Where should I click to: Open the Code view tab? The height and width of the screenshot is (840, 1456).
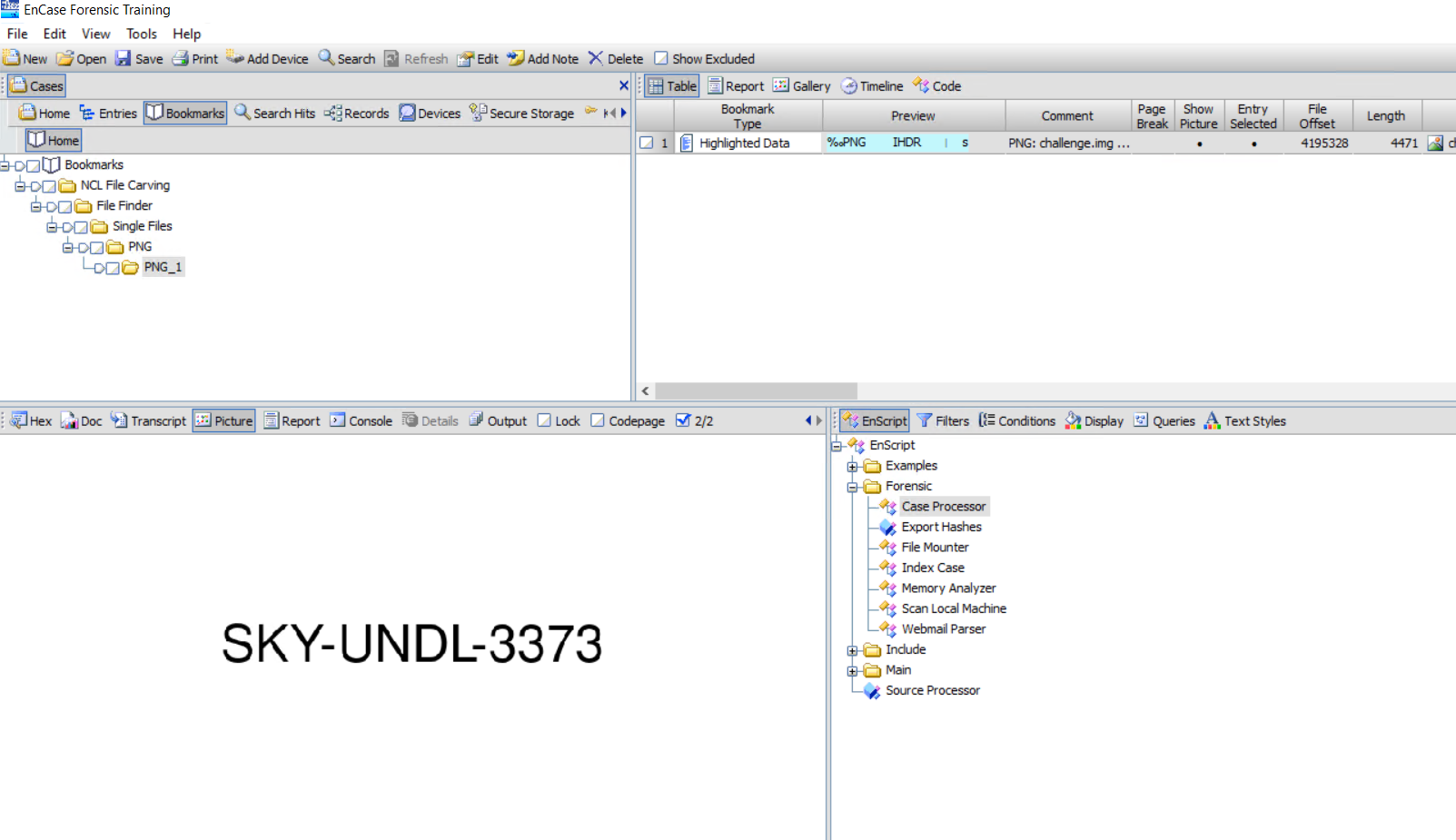click(x=936, y=86)
